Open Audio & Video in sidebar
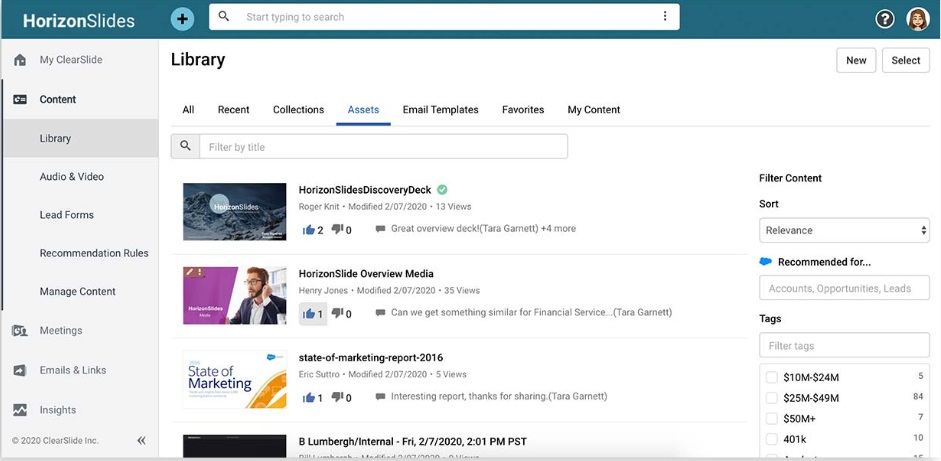Screen dimensions: 941x461 pyautogui.click(x=71, y=176)
